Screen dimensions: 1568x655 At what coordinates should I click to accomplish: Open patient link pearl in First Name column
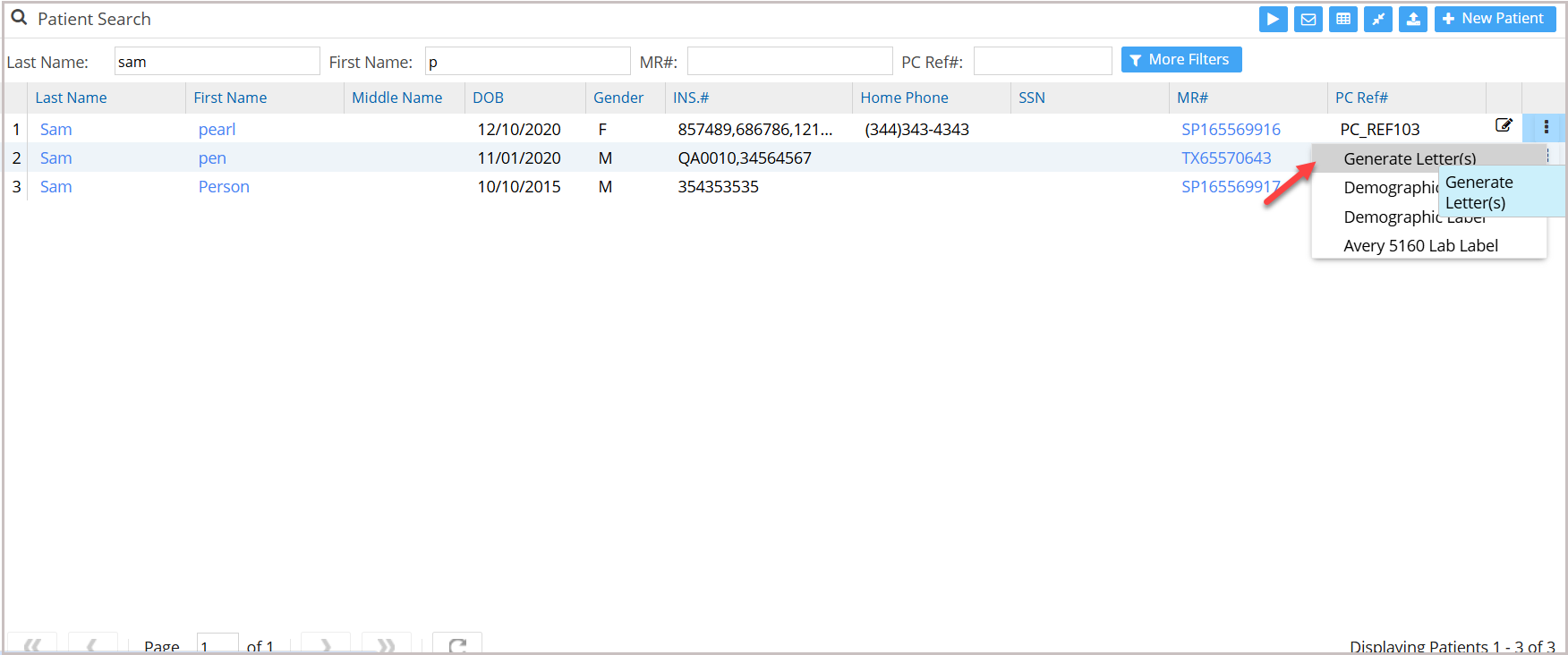pyautogui.click(x=217, y=130)
